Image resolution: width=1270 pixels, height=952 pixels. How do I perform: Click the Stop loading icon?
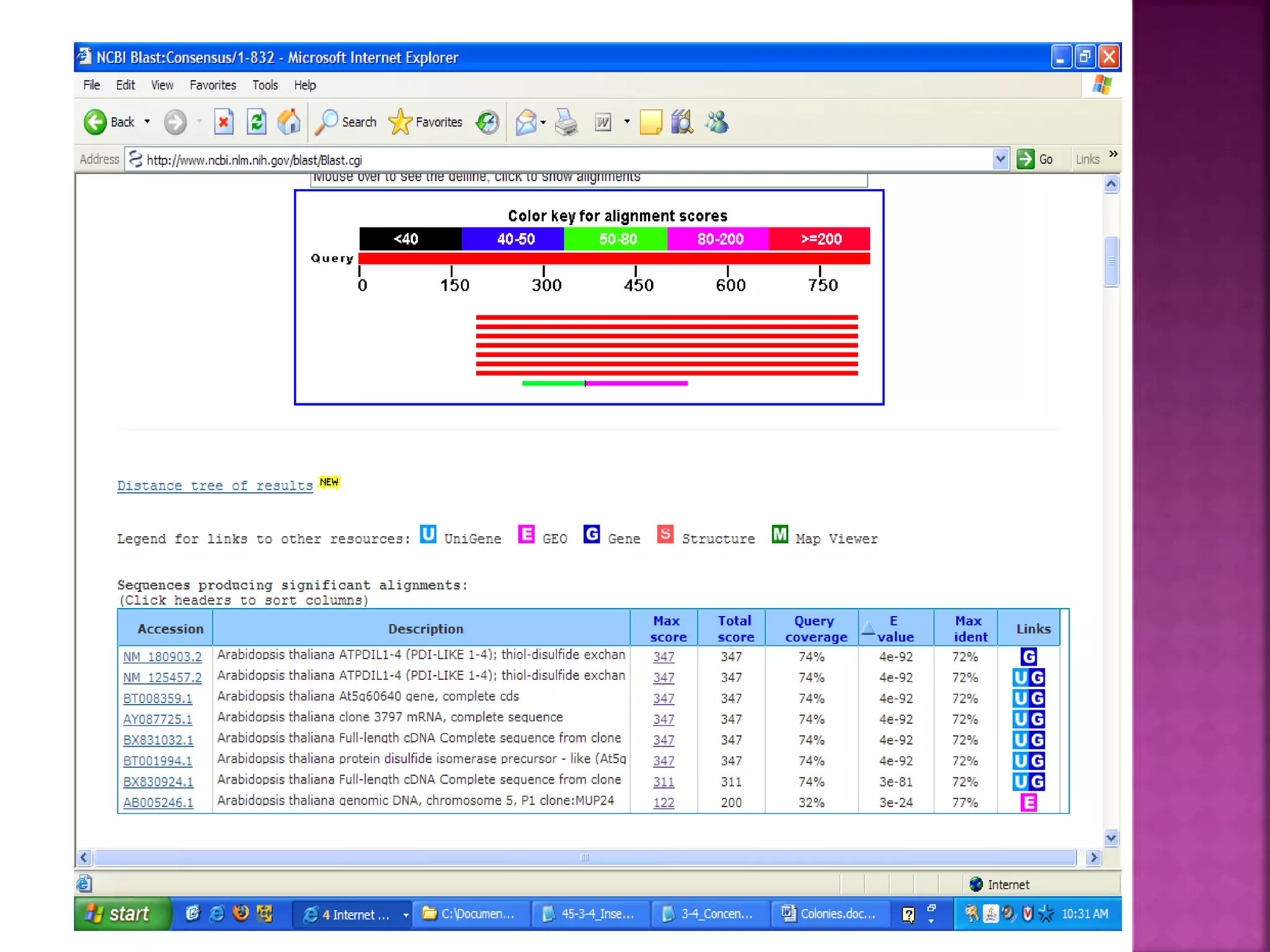223,122
